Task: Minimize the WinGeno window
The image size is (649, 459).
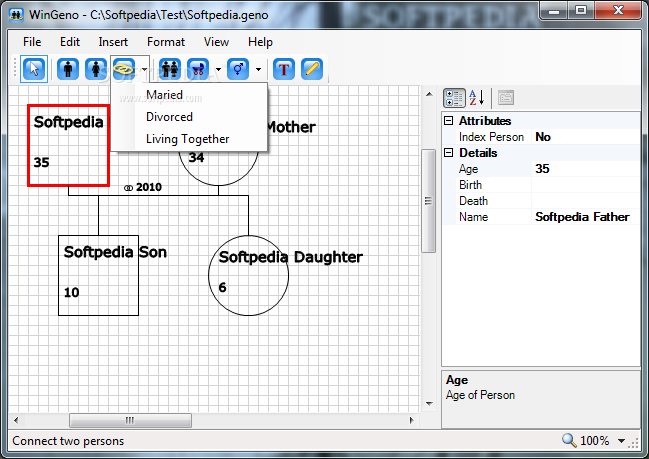Action: point(554,10)
